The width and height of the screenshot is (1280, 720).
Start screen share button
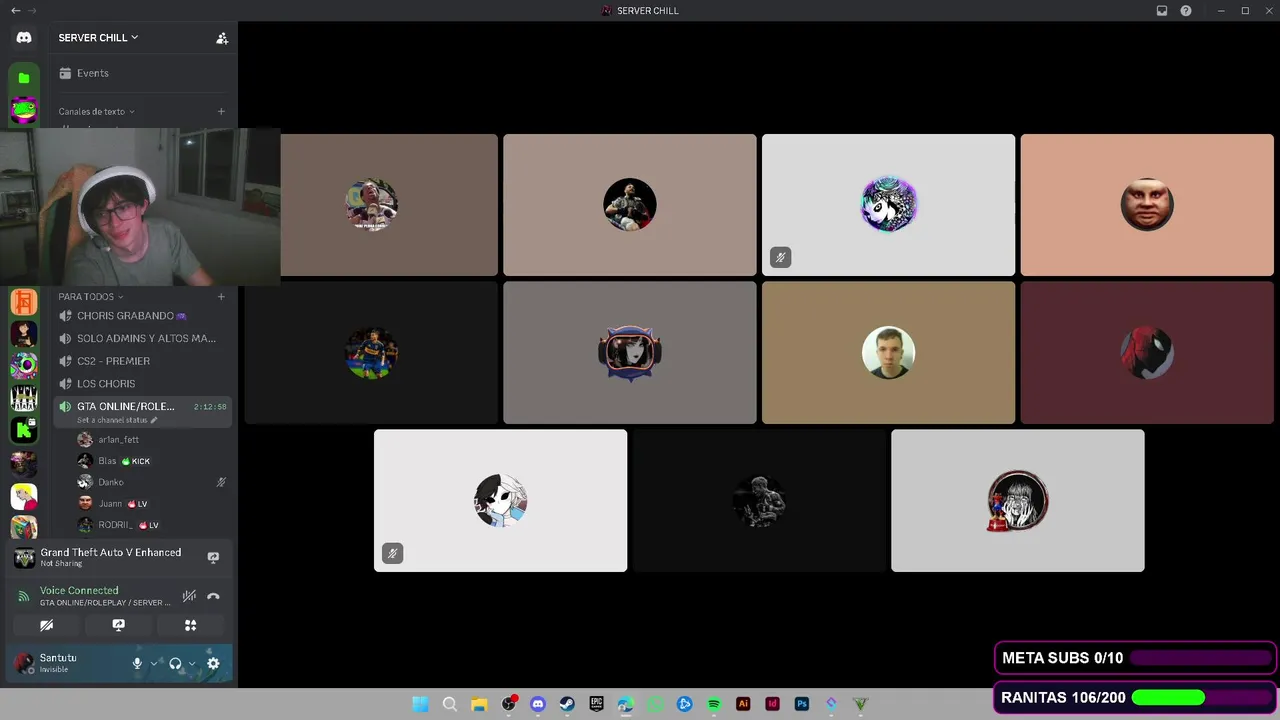click(x=118, y=625)
